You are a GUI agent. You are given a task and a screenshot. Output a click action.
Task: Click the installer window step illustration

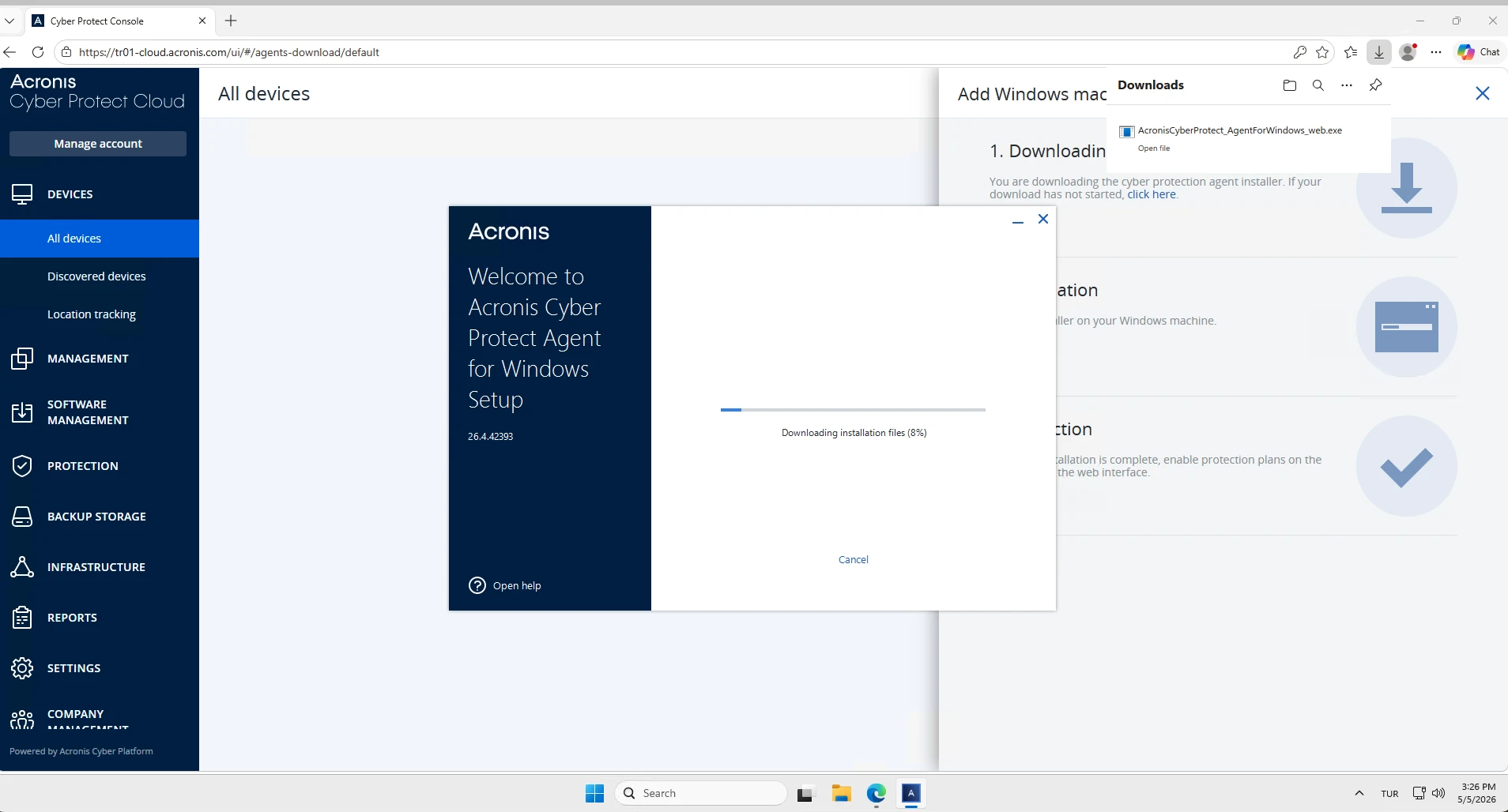(x=1407, y=327)
